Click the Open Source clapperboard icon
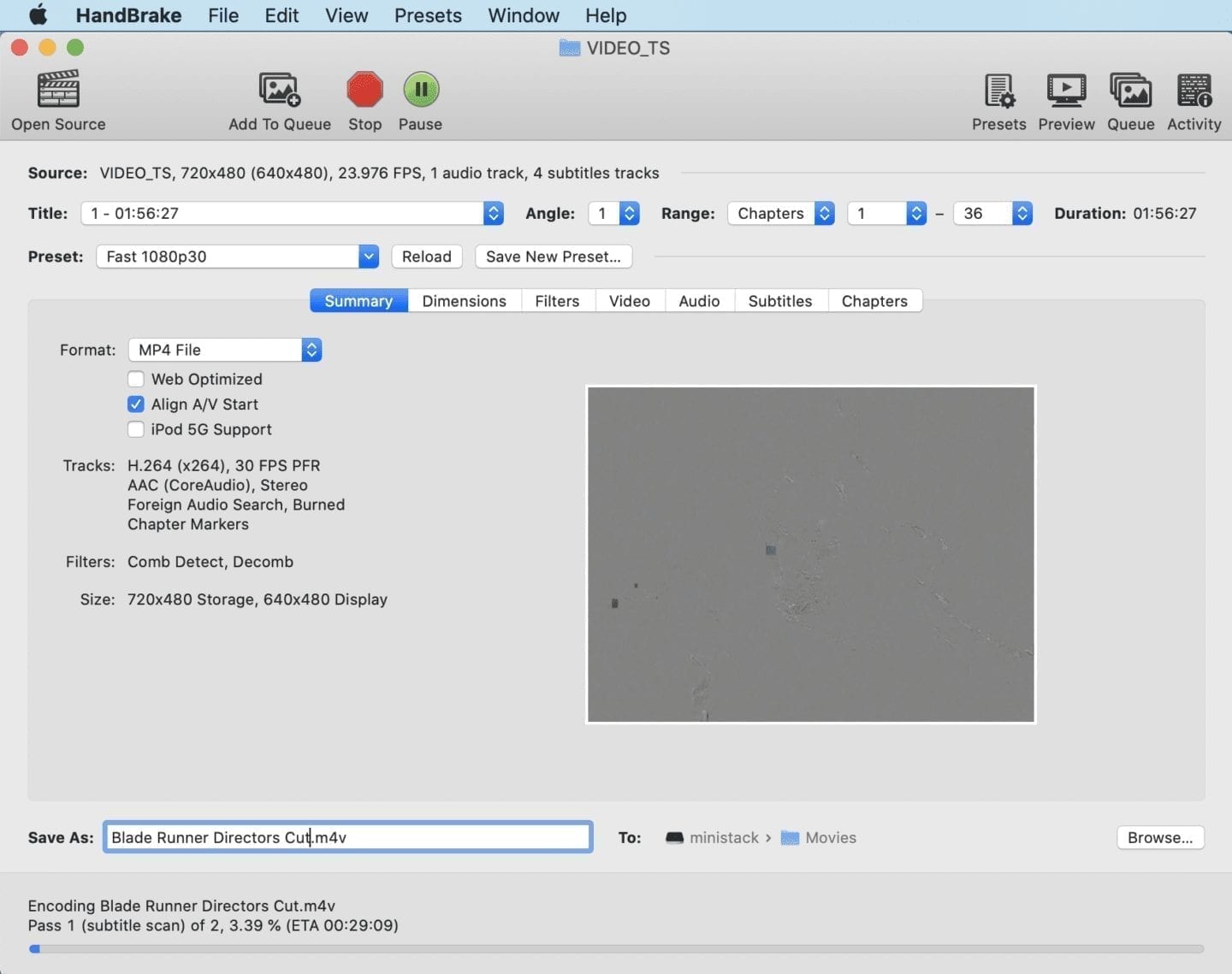Viewport: 1232px width, 974px height. pyautogui.click(x=58, y=90)
